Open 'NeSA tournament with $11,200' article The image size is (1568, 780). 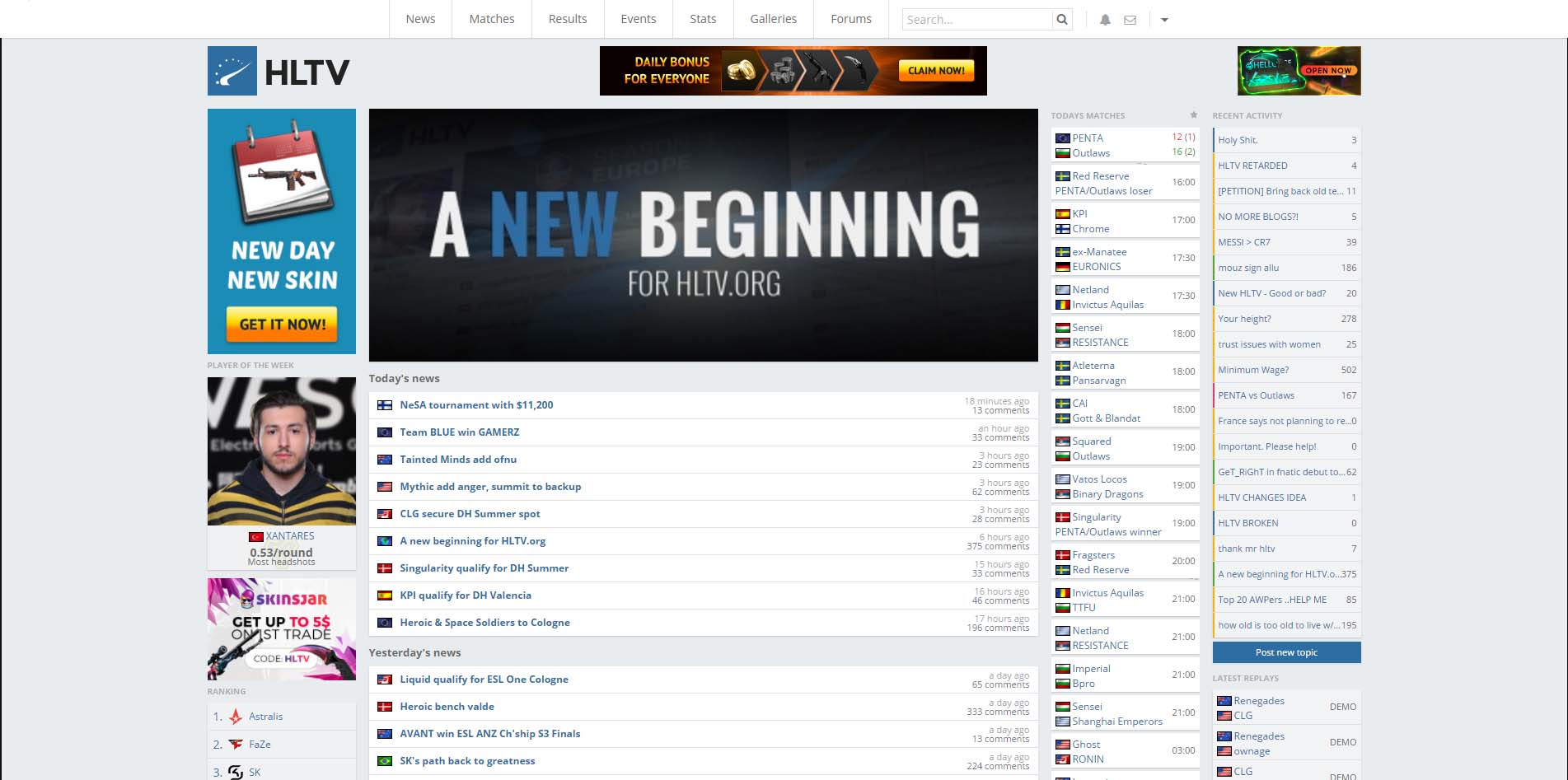475,405
